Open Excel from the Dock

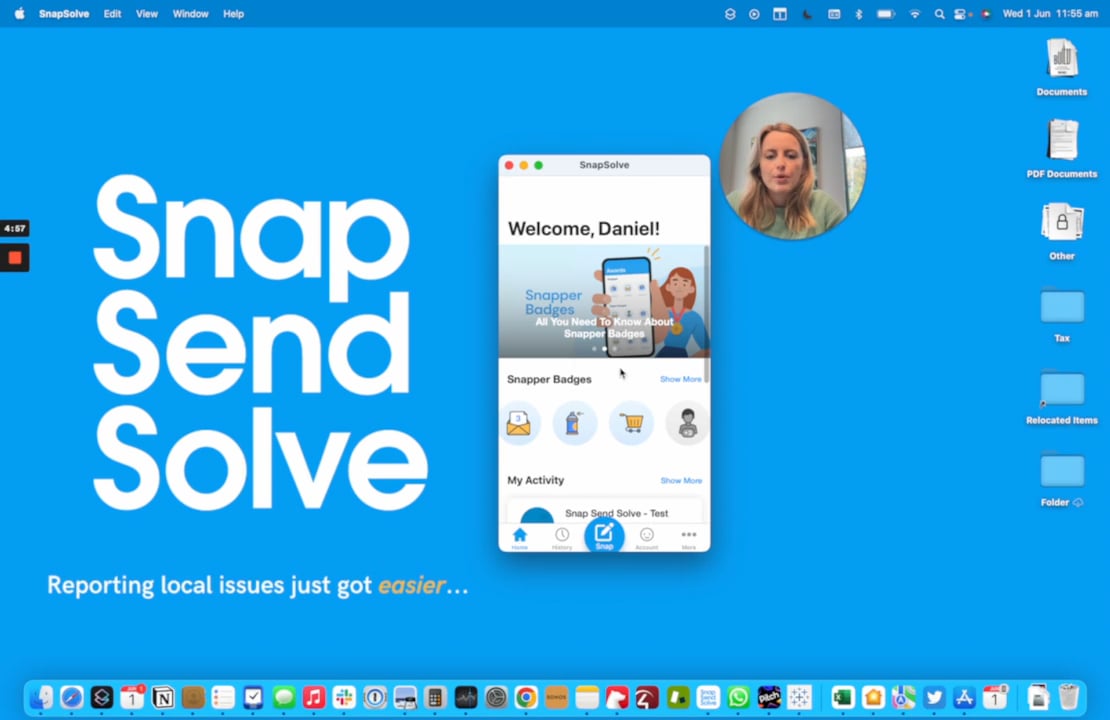click(842, 697)
